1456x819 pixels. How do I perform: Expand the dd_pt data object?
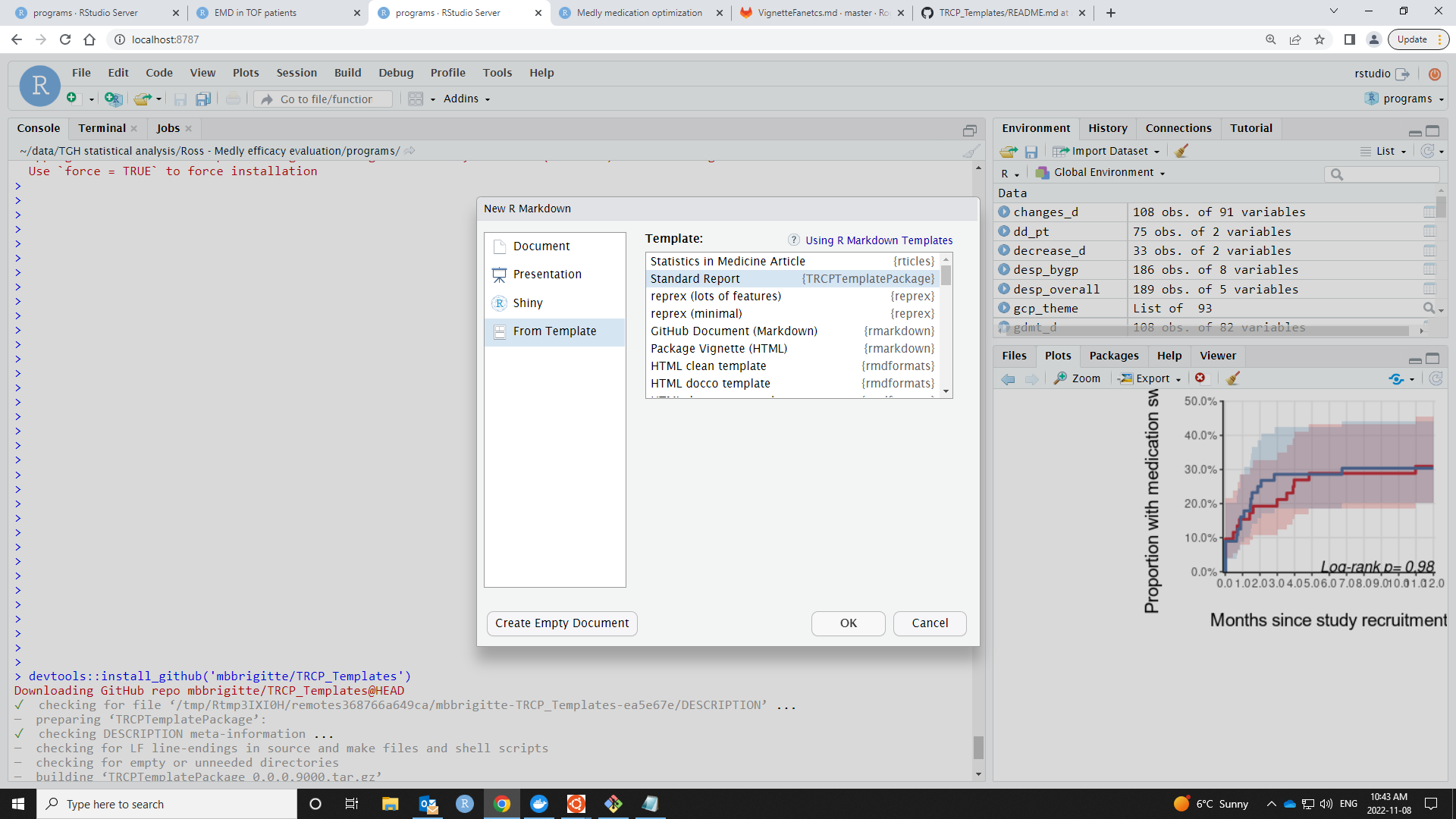(1004, 231)
